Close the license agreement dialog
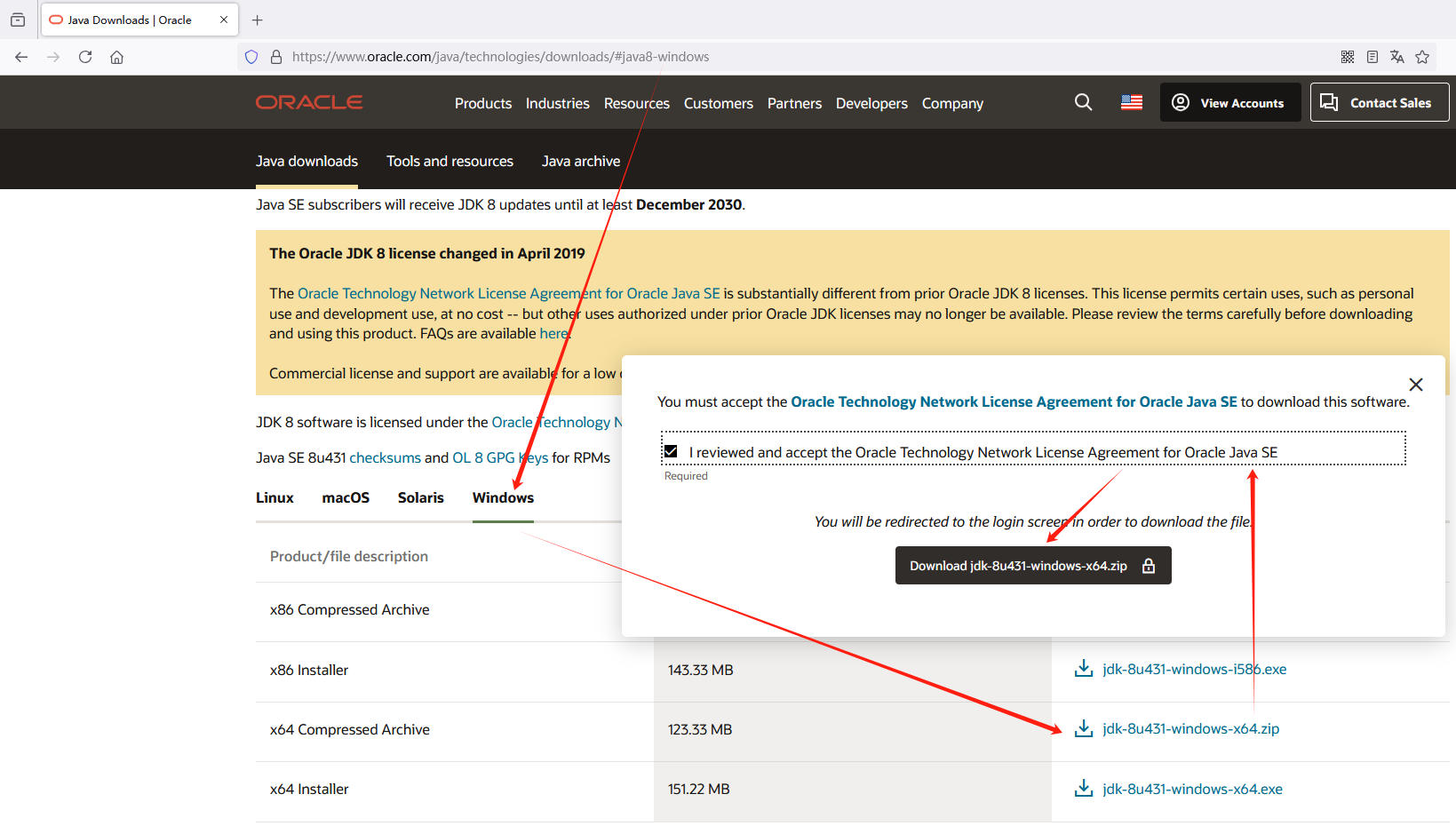The width and height of the screenshot is (1456, 826). [1415, 385]
